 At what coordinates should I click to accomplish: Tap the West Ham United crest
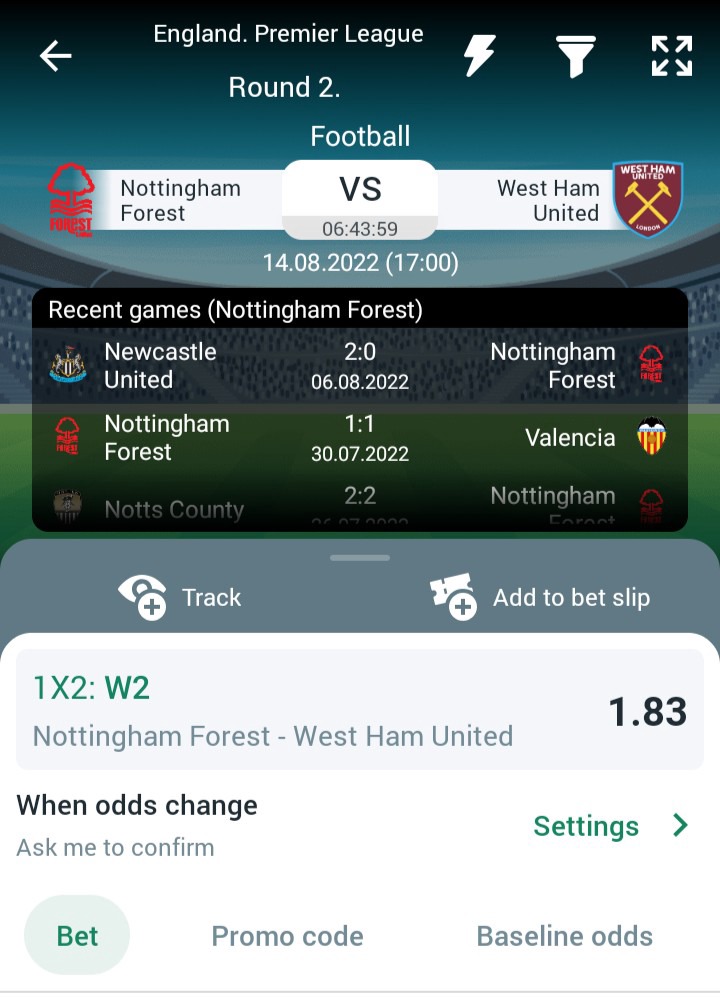click(x=648, y=199)
